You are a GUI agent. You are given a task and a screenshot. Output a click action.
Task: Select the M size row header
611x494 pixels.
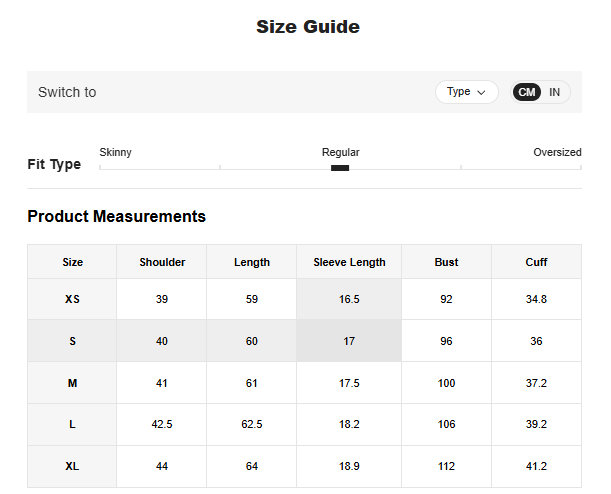[72, 383]
